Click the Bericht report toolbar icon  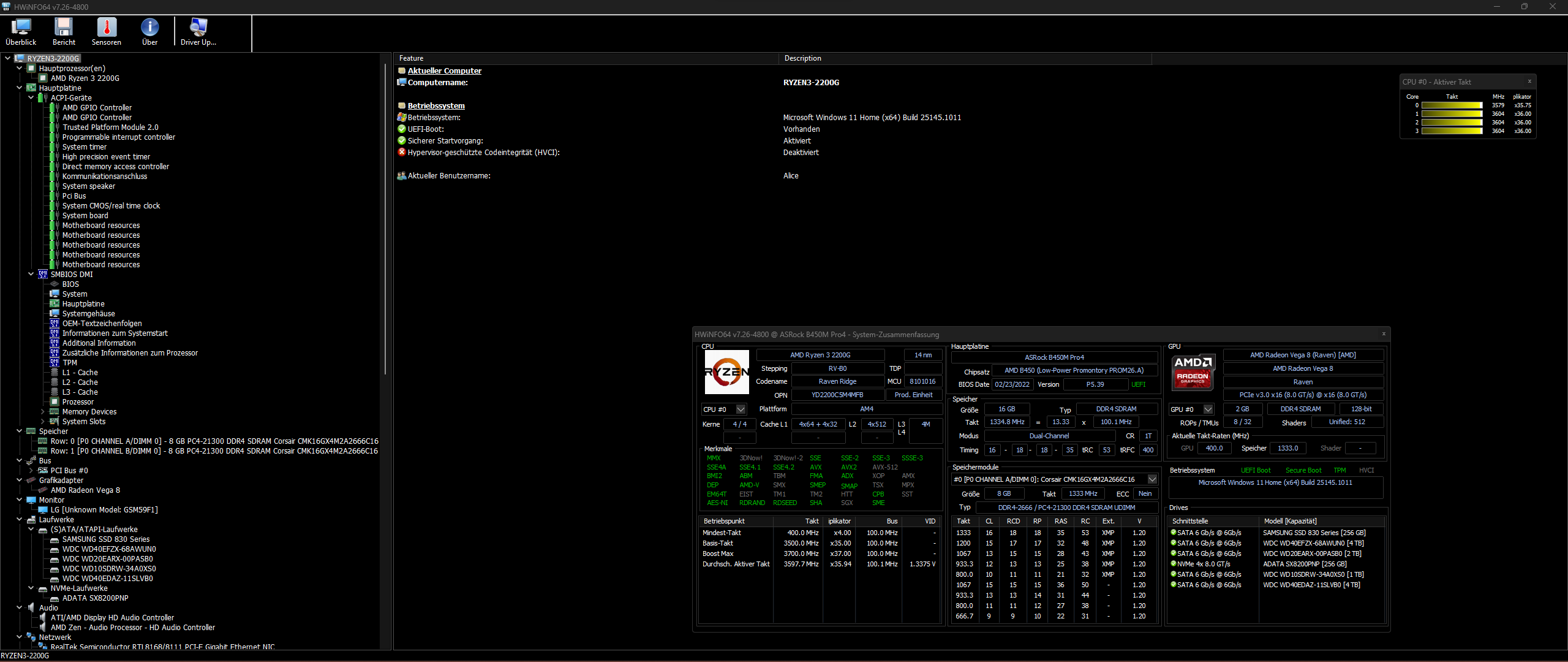(x=64, y=31)
